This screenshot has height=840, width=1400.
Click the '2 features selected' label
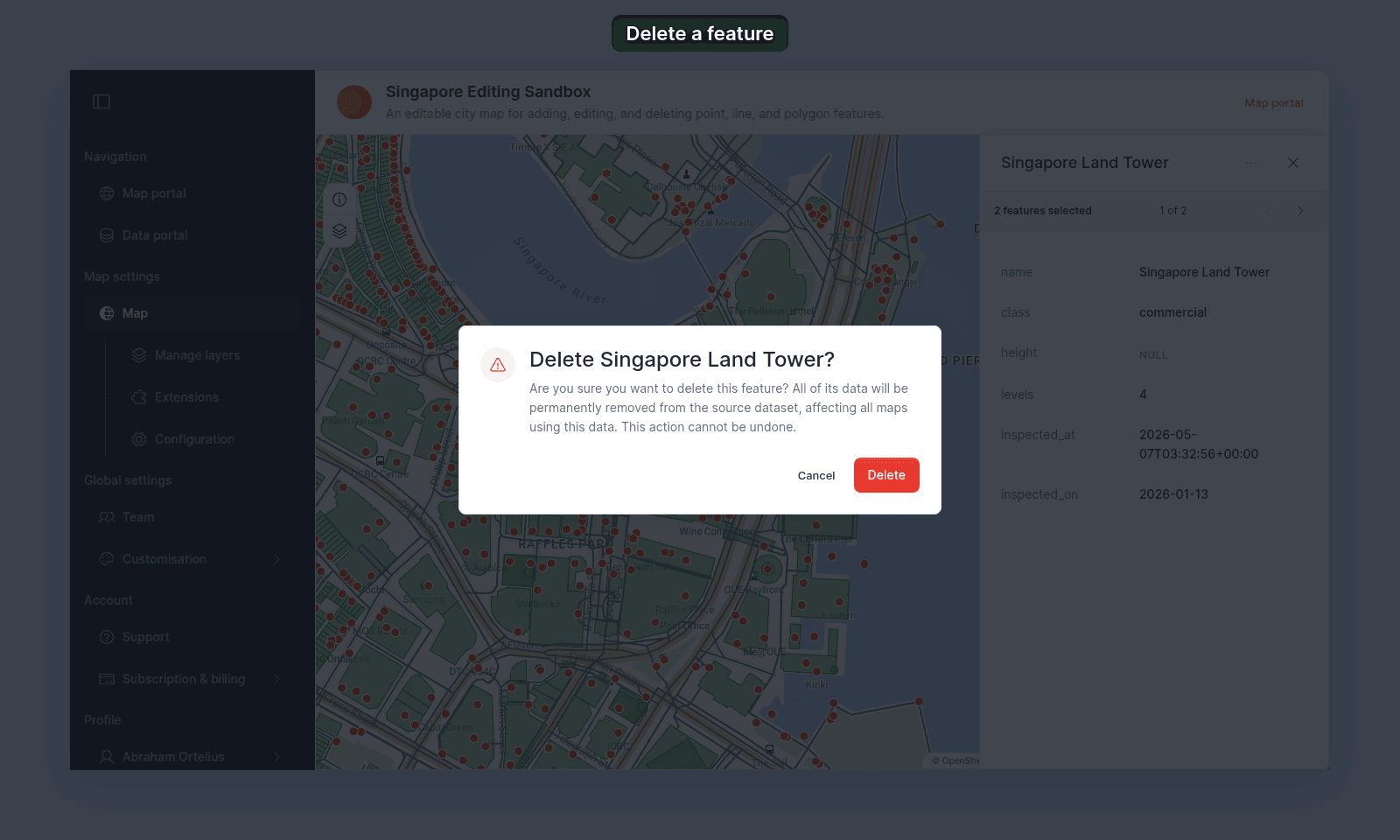[x=1043, y=211]
